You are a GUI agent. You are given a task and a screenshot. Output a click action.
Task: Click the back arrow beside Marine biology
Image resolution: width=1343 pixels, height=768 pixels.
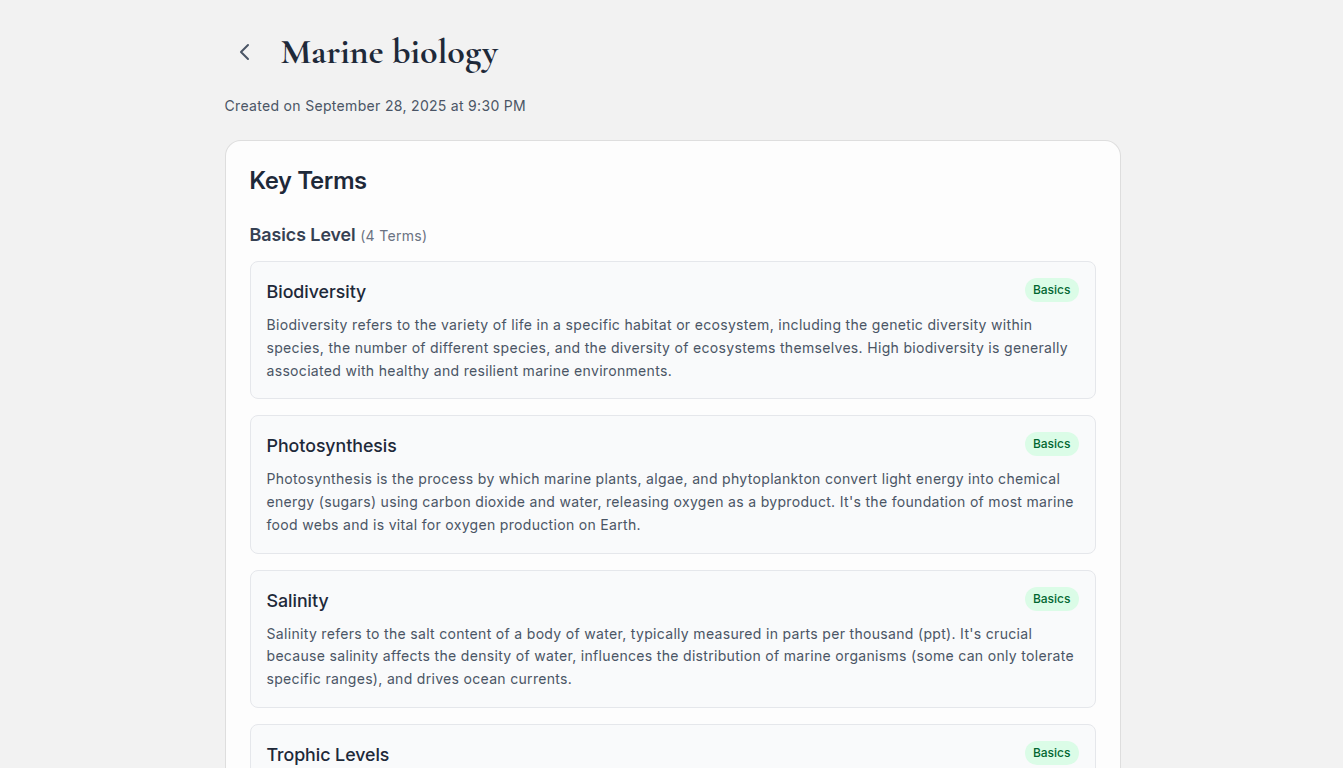click(x=245, y=52)
